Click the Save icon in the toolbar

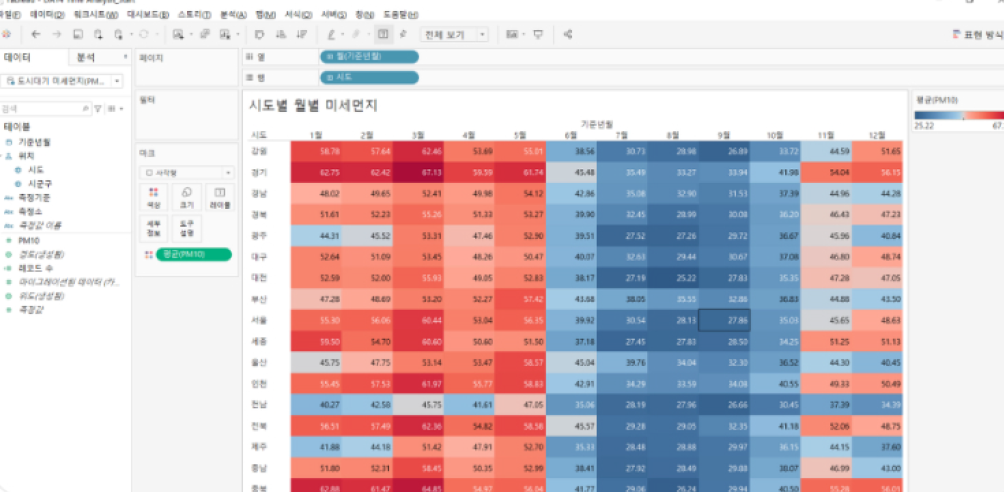[77, 35]
